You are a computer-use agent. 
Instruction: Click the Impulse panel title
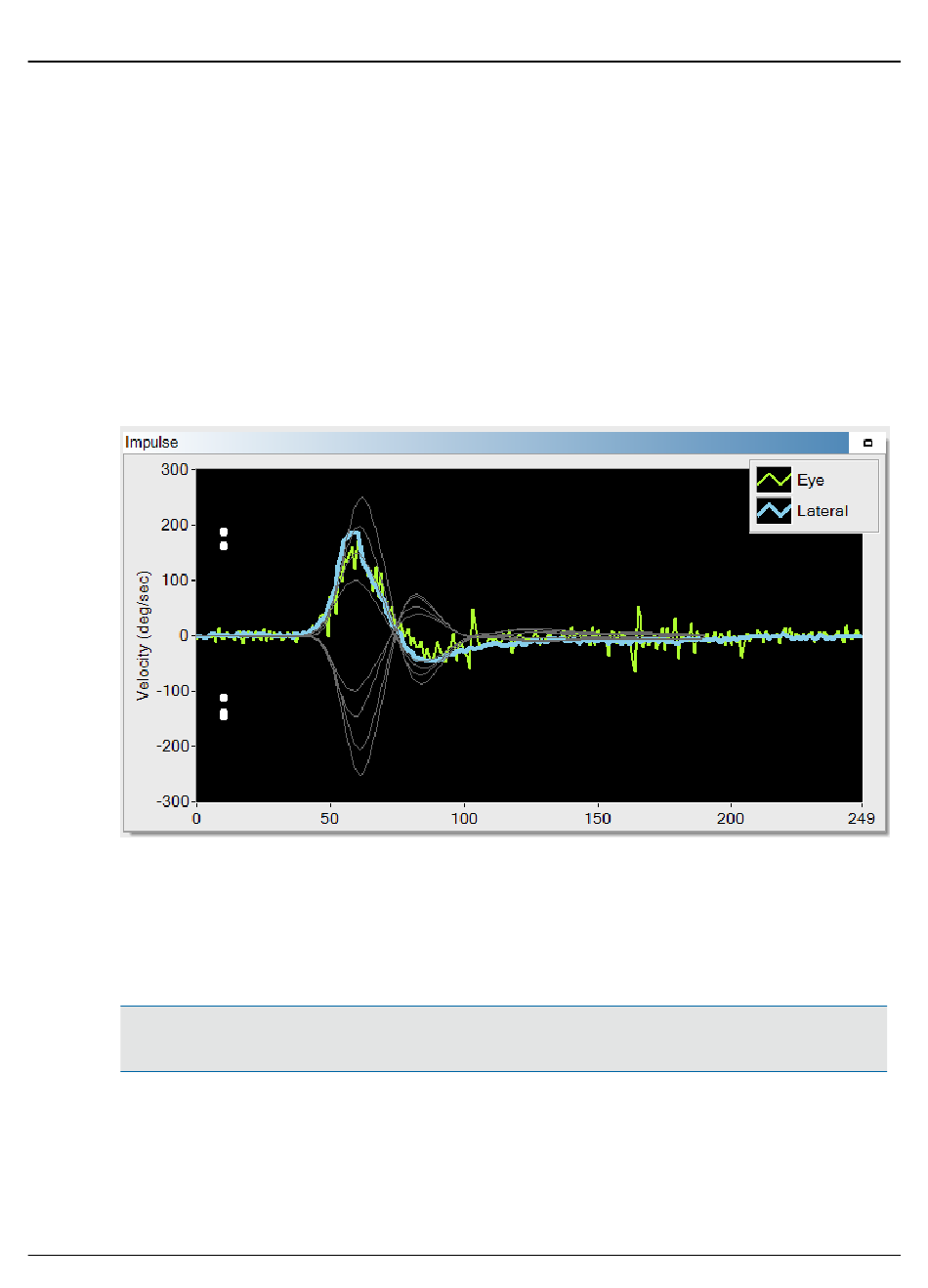tap(151, 443)
